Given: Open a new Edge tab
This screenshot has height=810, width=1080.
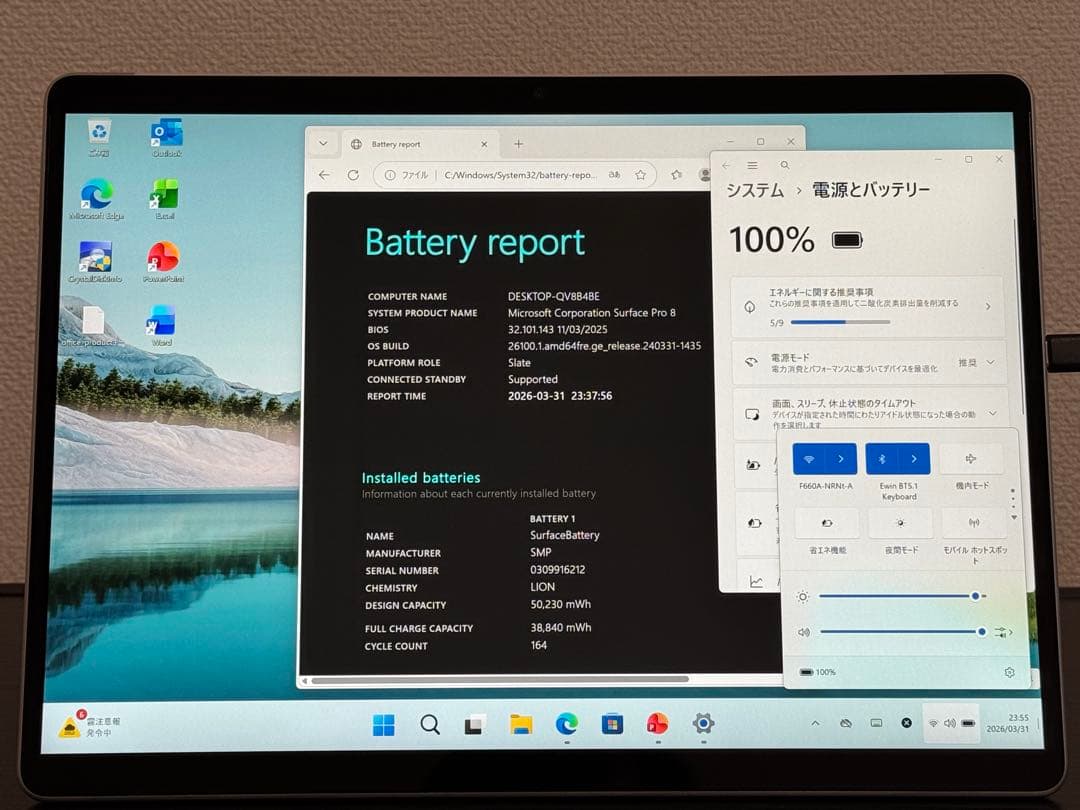Looking at the screenshot, I should (x=519, y=144).
